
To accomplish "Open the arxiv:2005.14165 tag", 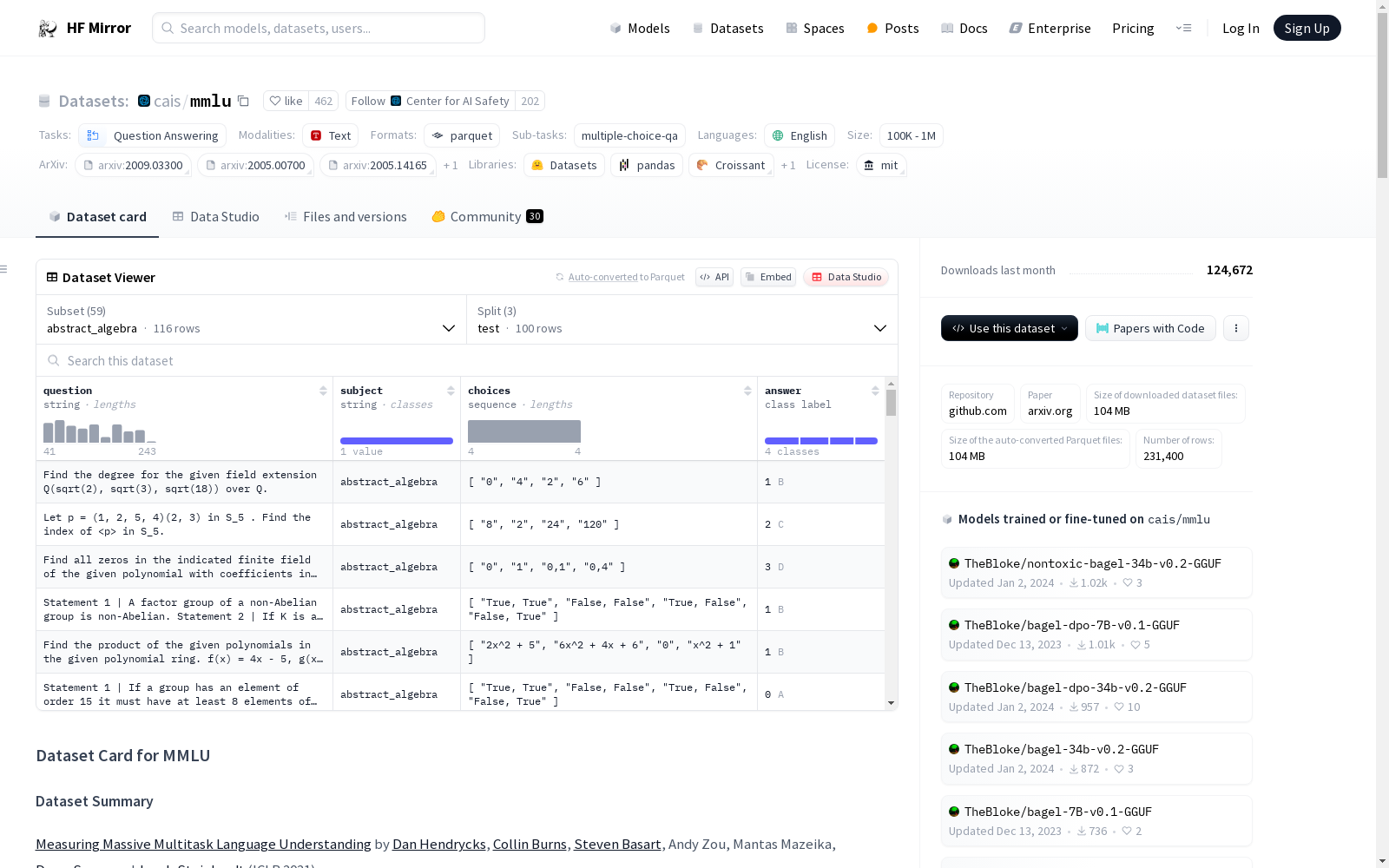I will click(378, 165).
